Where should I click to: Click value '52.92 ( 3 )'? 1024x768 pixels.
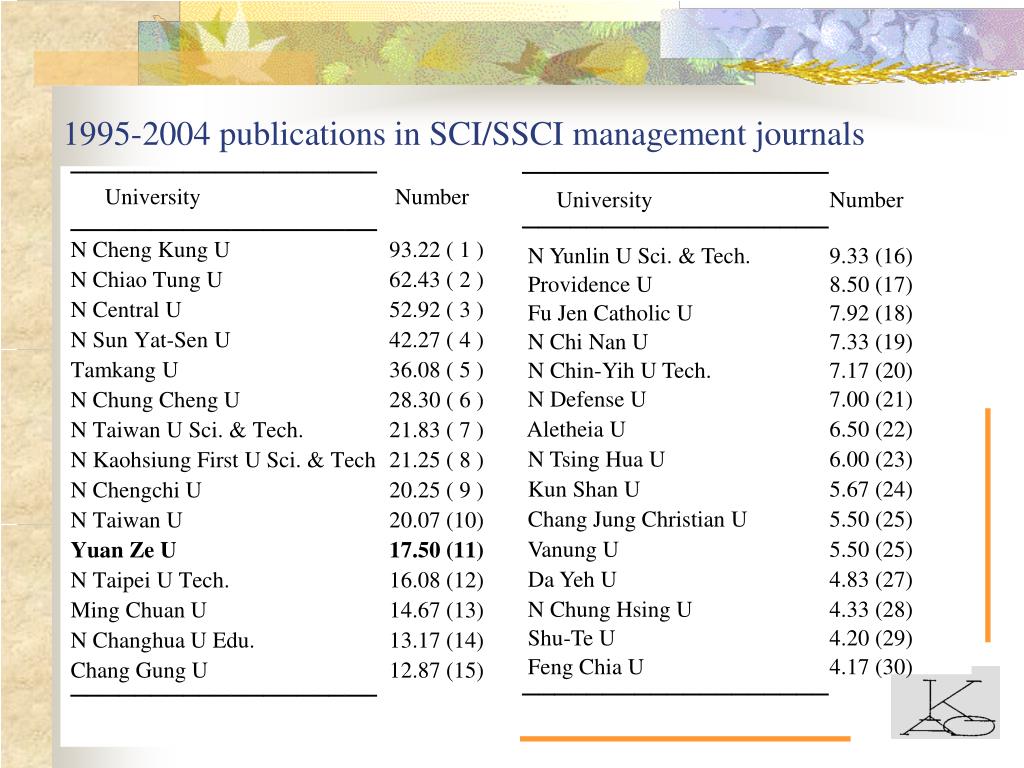pyautogui.click(x=436, y=310)
